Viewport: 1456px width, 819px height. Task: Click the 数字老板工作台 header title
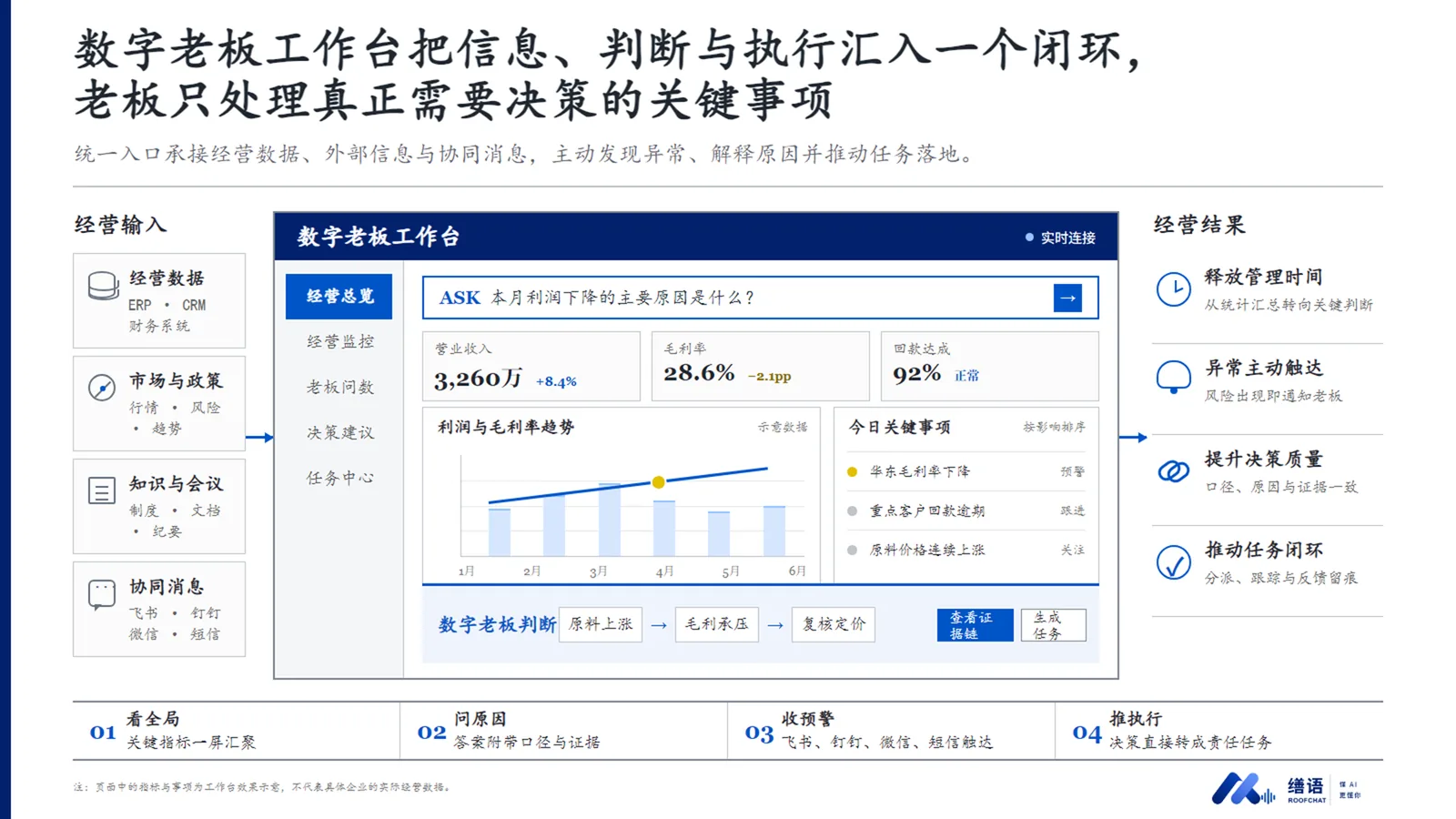pyautogui.click(x=379, y=237)
